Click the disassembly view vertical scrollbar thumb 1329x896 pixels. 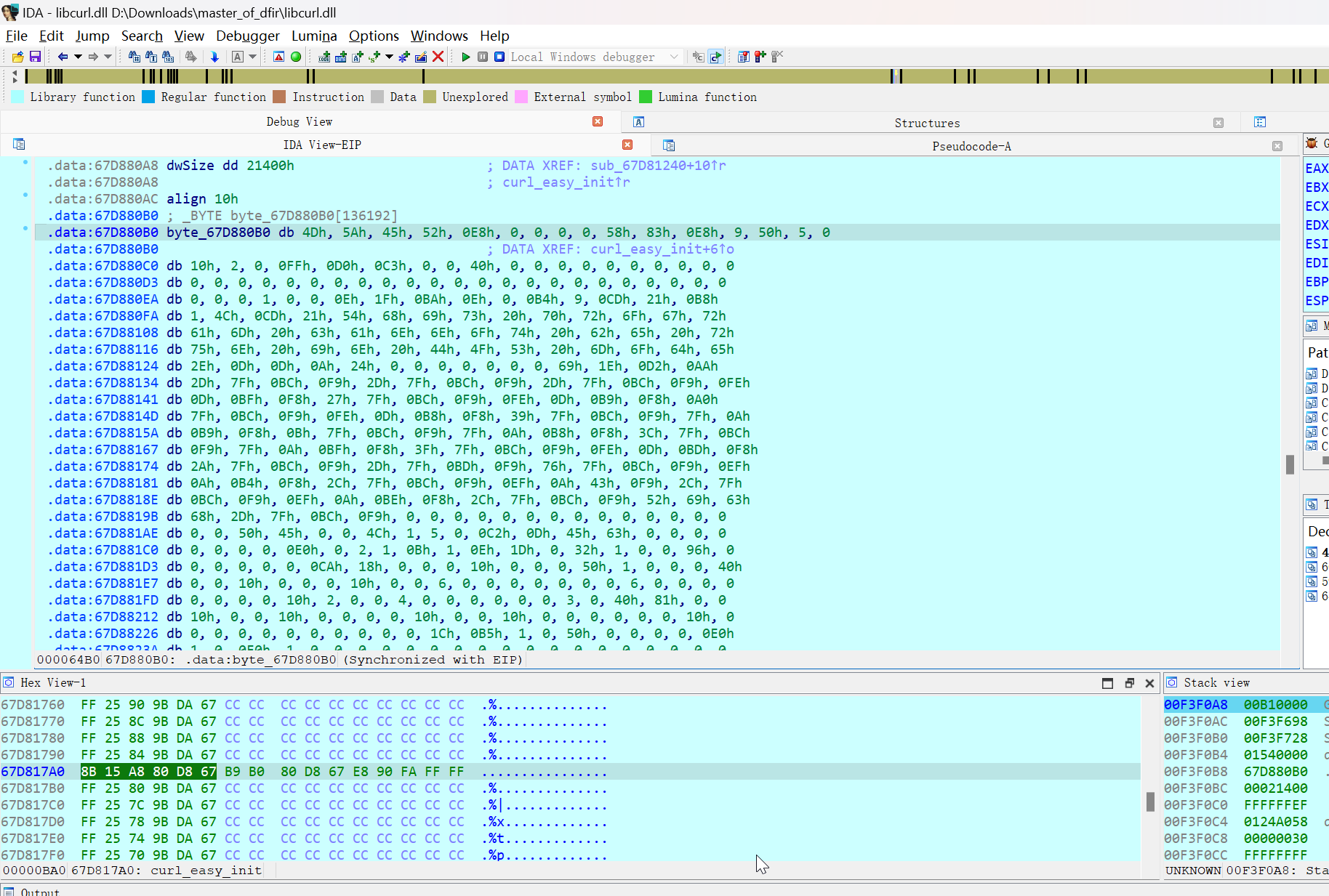click(1290, 464)
